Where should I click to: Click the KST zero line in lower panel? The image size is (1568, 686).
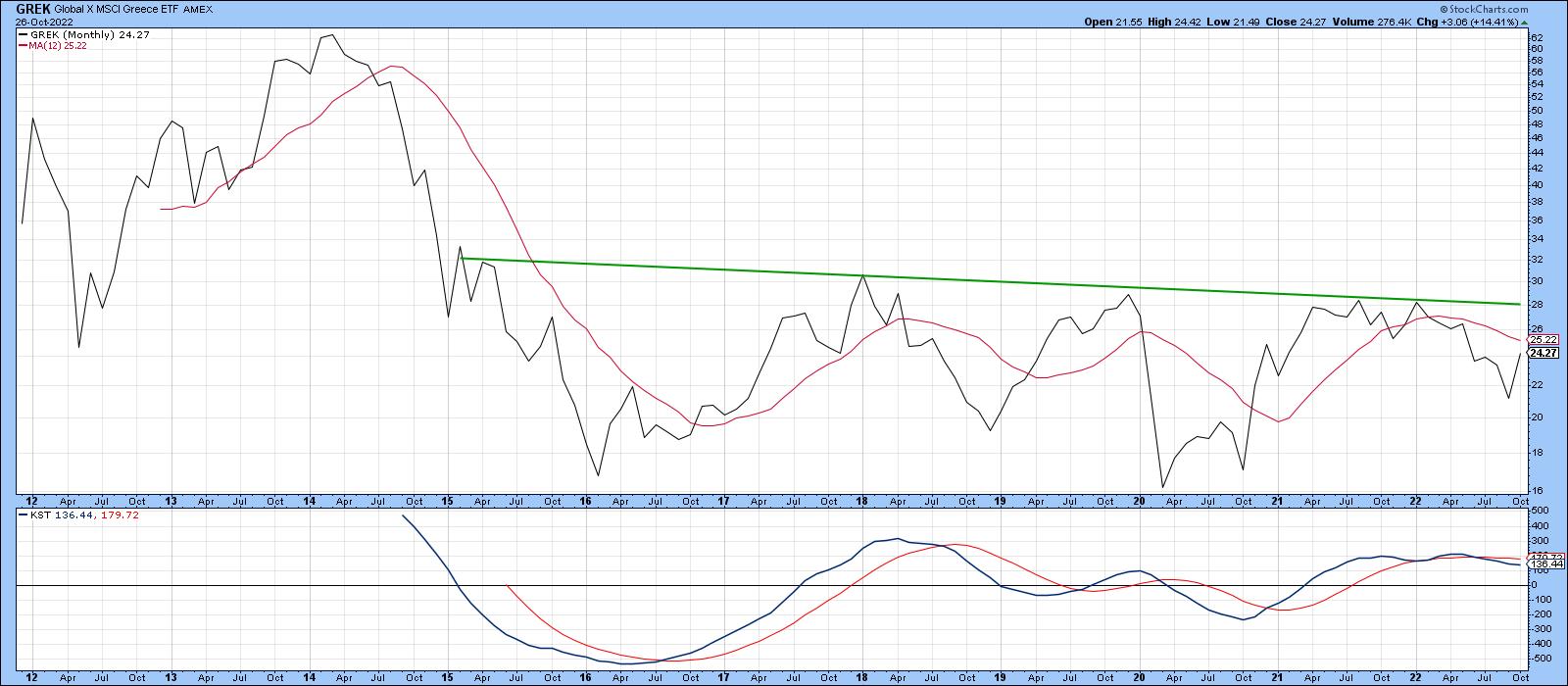click(x=784, y=585)
